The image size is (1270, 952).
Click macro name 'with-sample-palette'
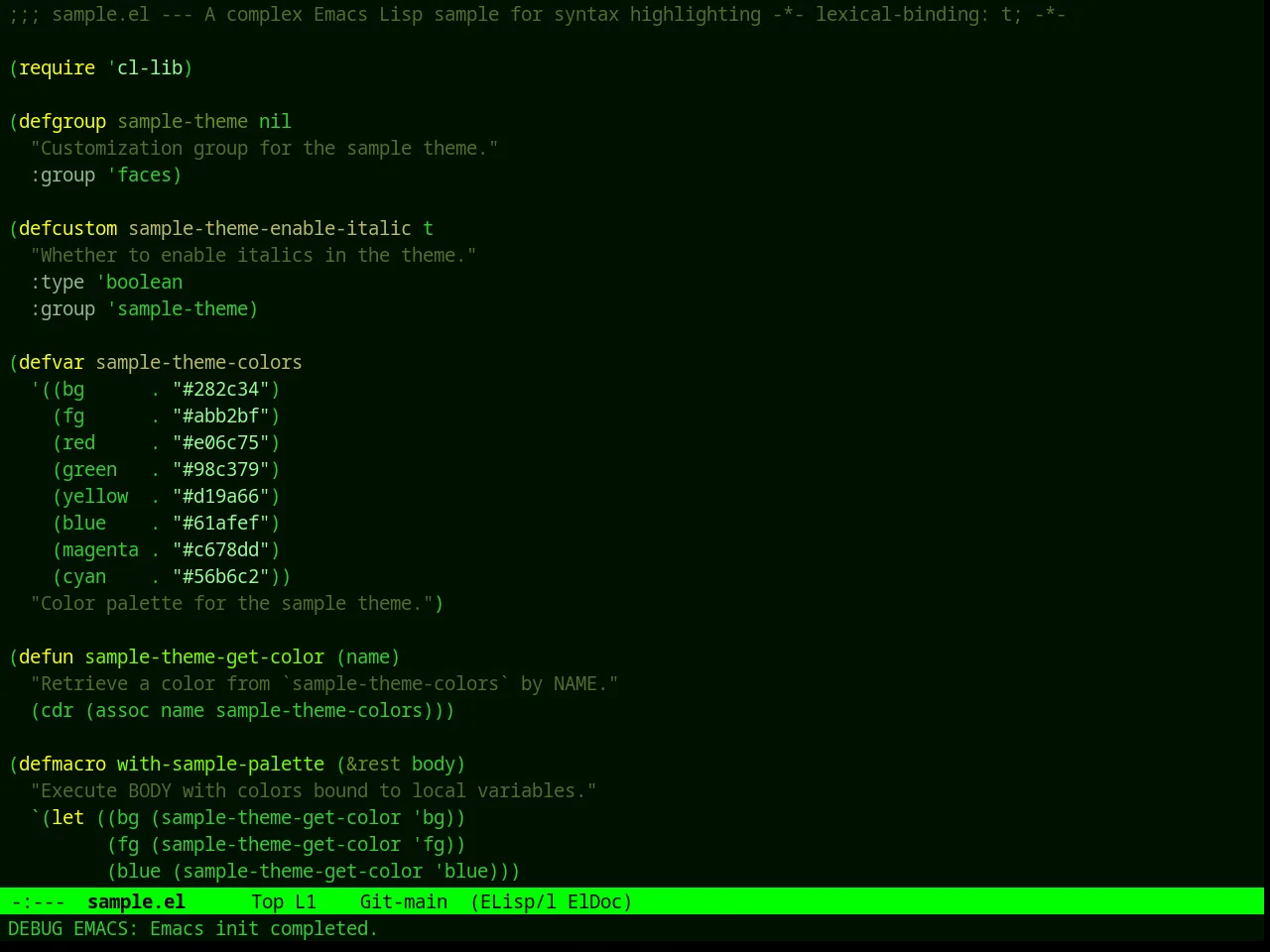(221, 764)
